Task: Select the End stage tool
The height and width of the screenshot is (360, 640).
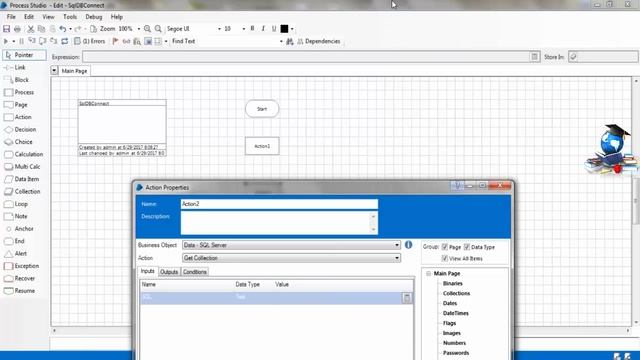Action: (15, 241)
